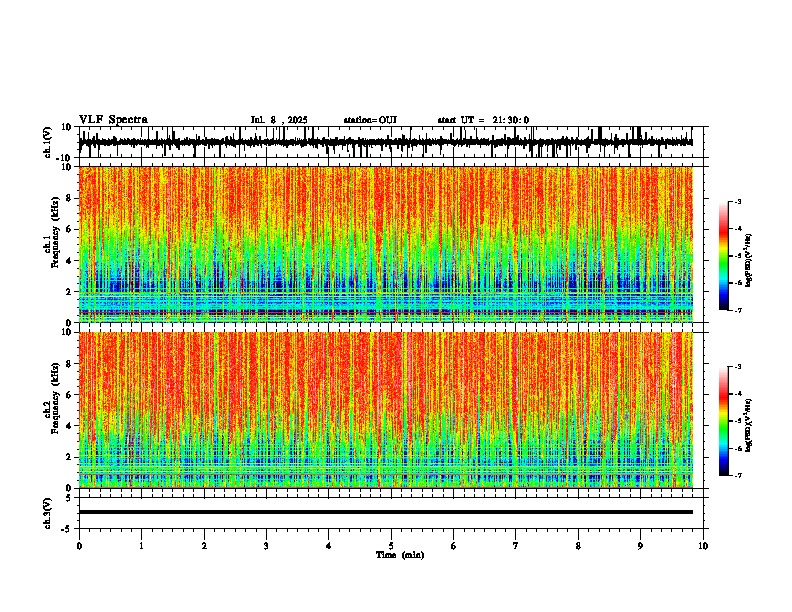Click the time axis tick label "5"
Image resolution: width=792 pixels, height=612 pixels.
coord(391,546)
